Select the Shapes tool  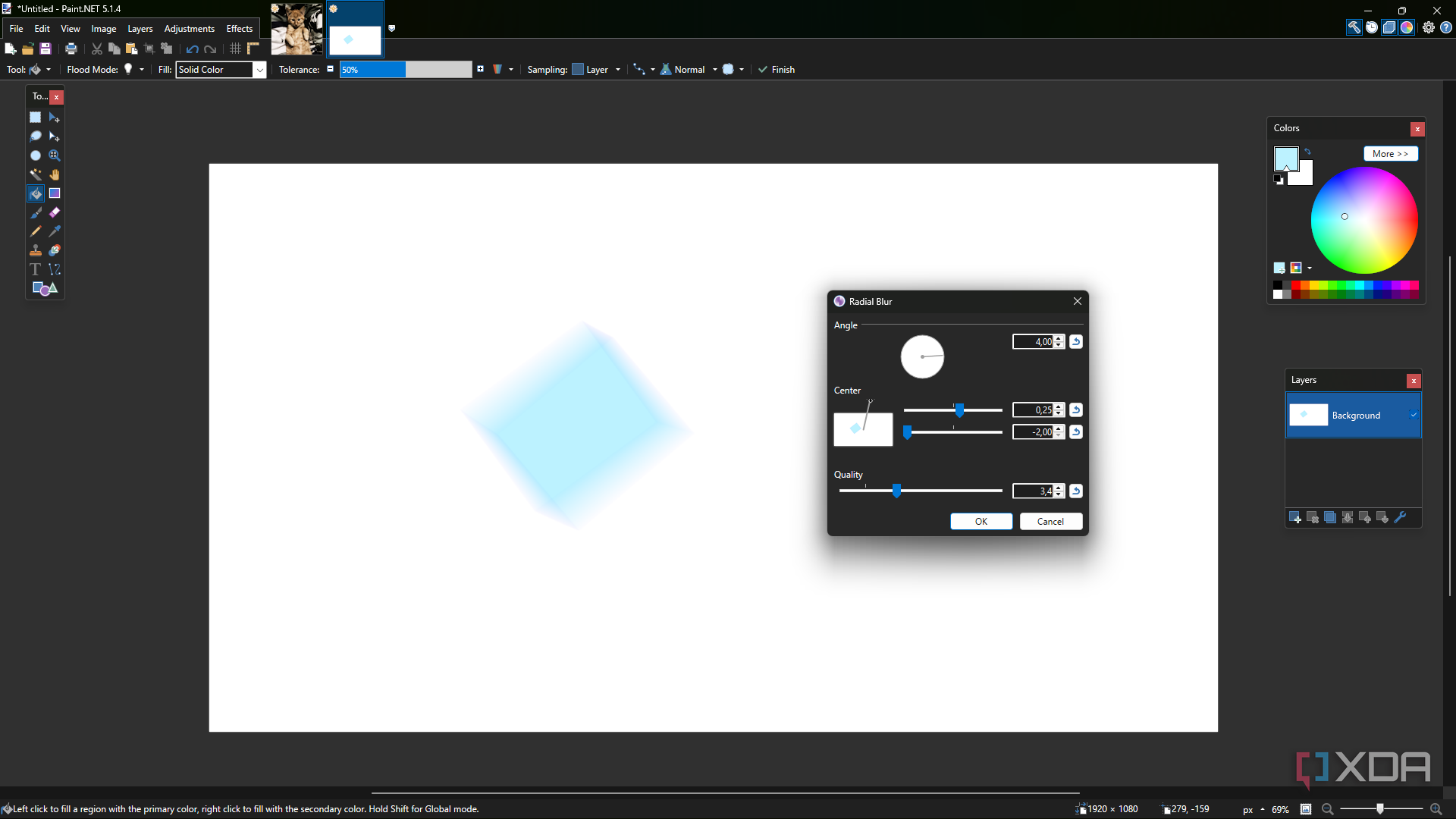tap(45, 288)
